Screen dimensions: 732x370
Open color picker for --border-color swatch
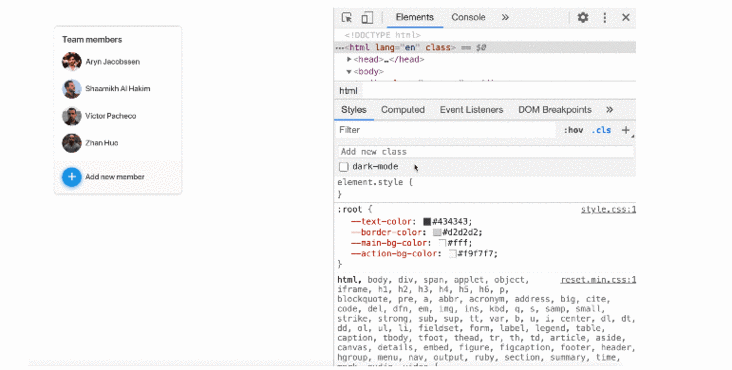click(437, 232)
